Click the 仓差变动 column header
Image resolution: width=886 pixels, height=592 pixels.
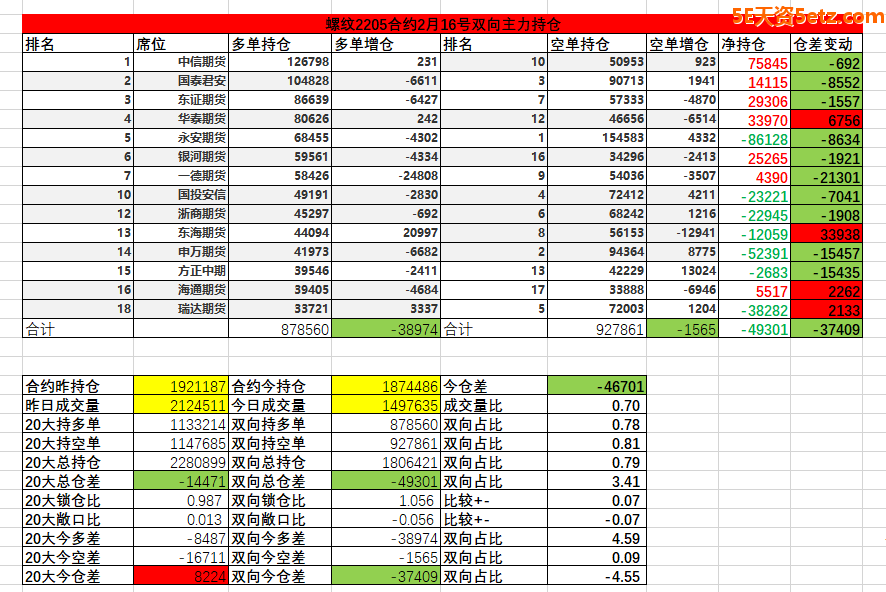[825, 44]
